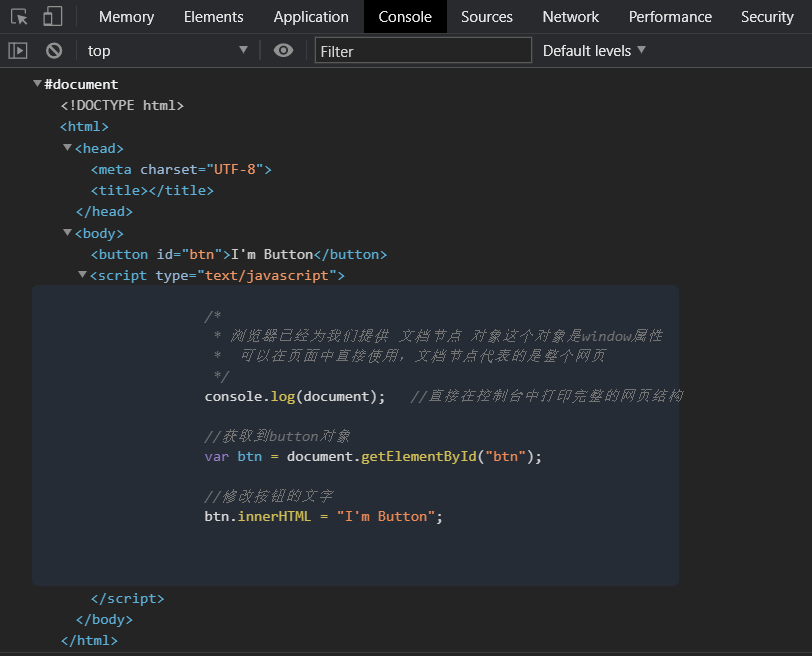Viewport: 812px width, 656px height.
Task: Select the meta charset="UTF-8" line
Action: pyautogui.click(x=181, y=169)
